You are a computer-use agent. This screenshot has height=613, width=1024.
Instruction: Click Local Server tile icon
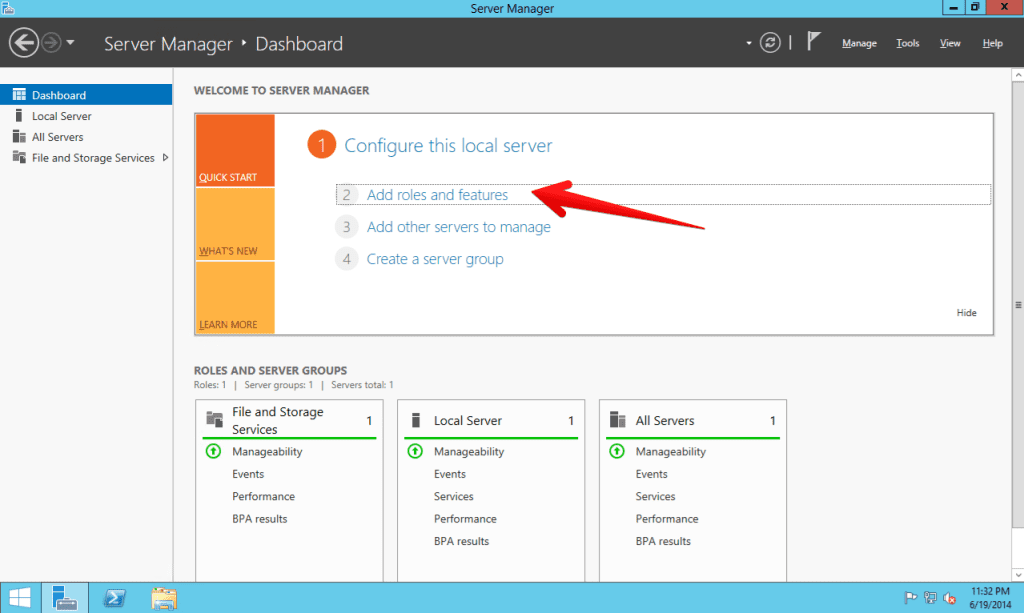(x=415, y=420)
